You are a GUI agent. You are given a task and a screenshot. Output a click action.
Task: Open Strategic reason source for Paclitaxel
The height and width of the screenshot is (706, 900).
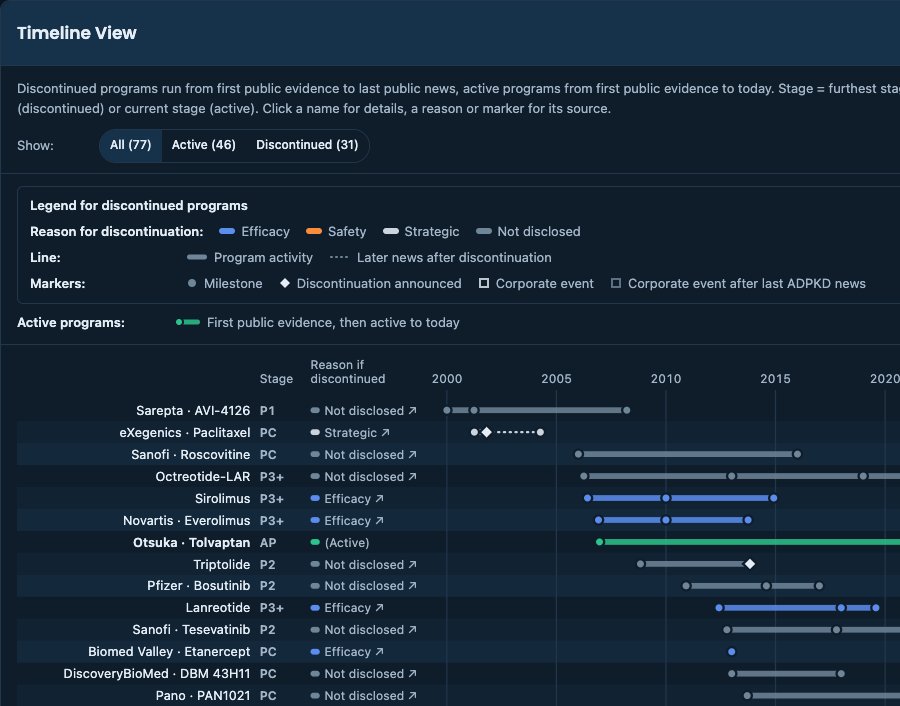tap(351, 433)
